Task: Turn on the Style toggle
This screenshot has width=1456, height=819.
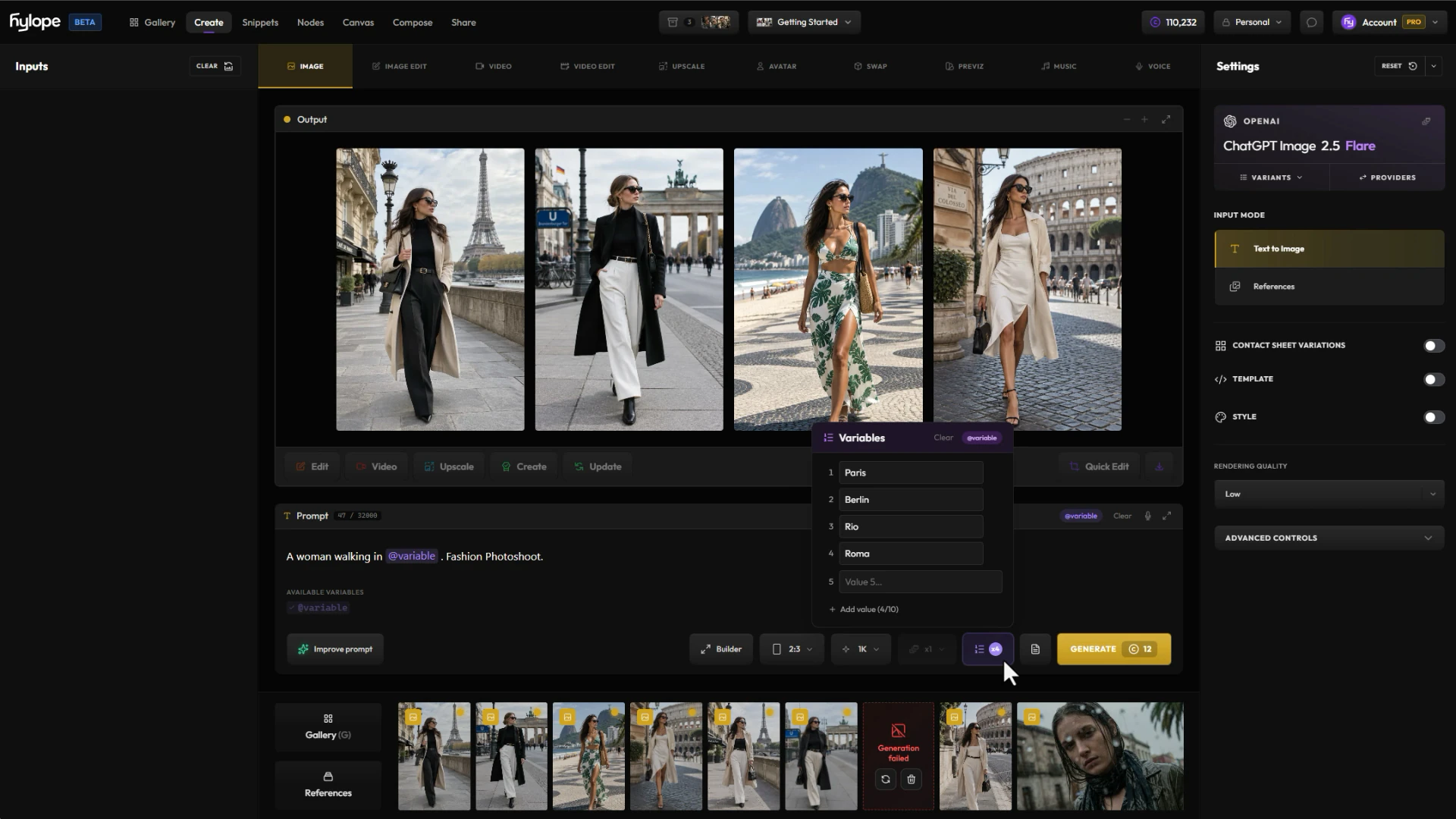Action: point(1433,417)
